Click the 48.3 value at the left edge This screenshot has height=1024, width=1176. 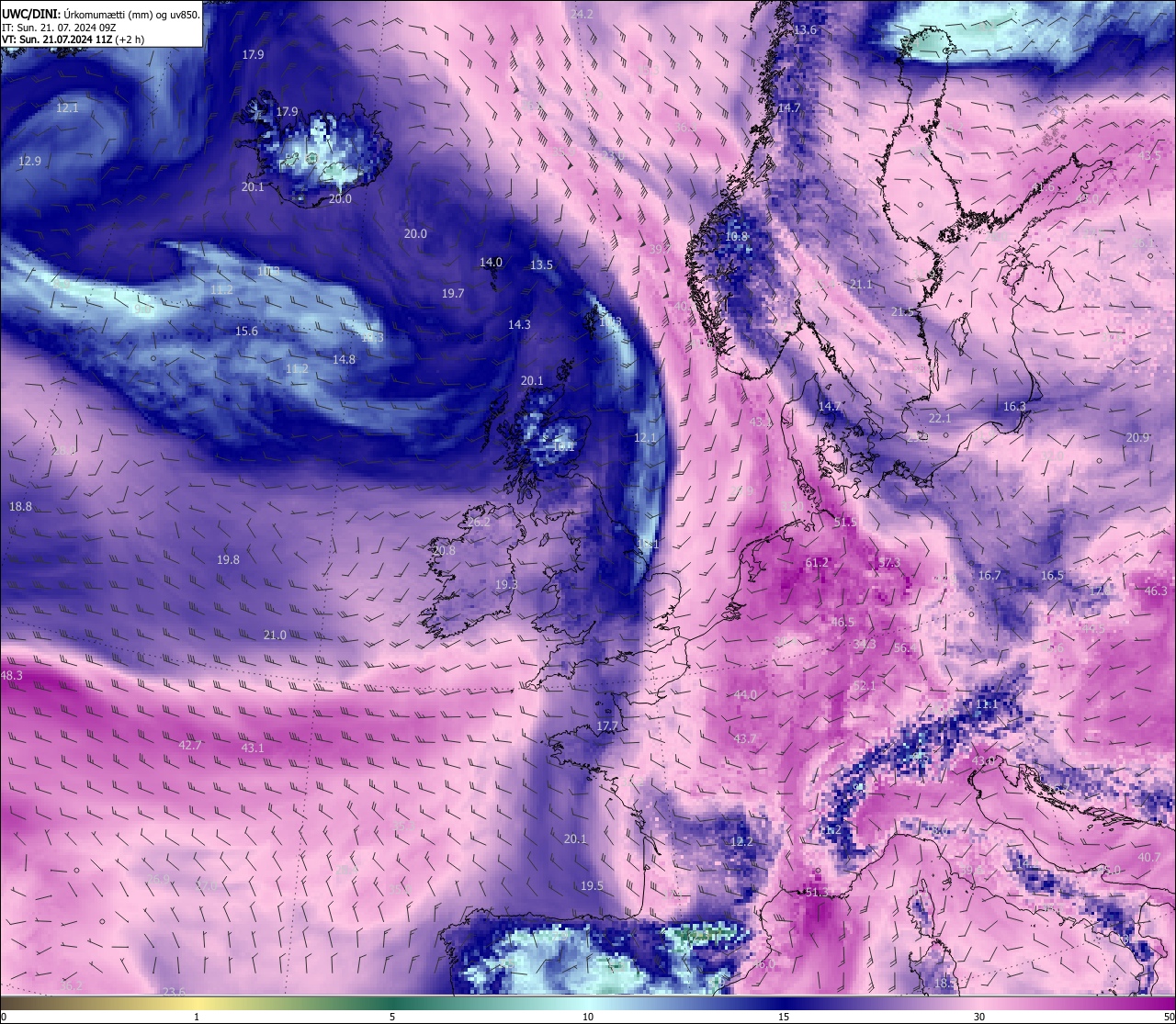click(x=12, y=676)
